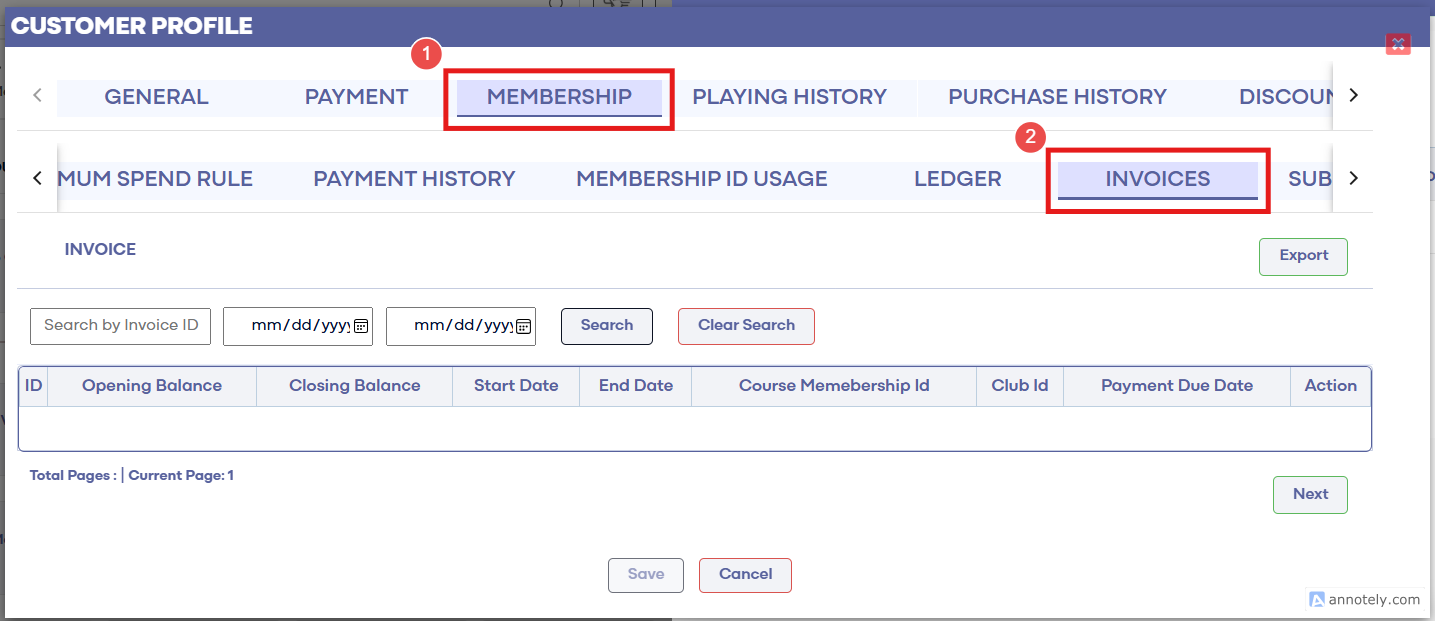This screenshot has width=1435, height=621.
Task: Click Clear Search button
Action: [x=746, y=326]
